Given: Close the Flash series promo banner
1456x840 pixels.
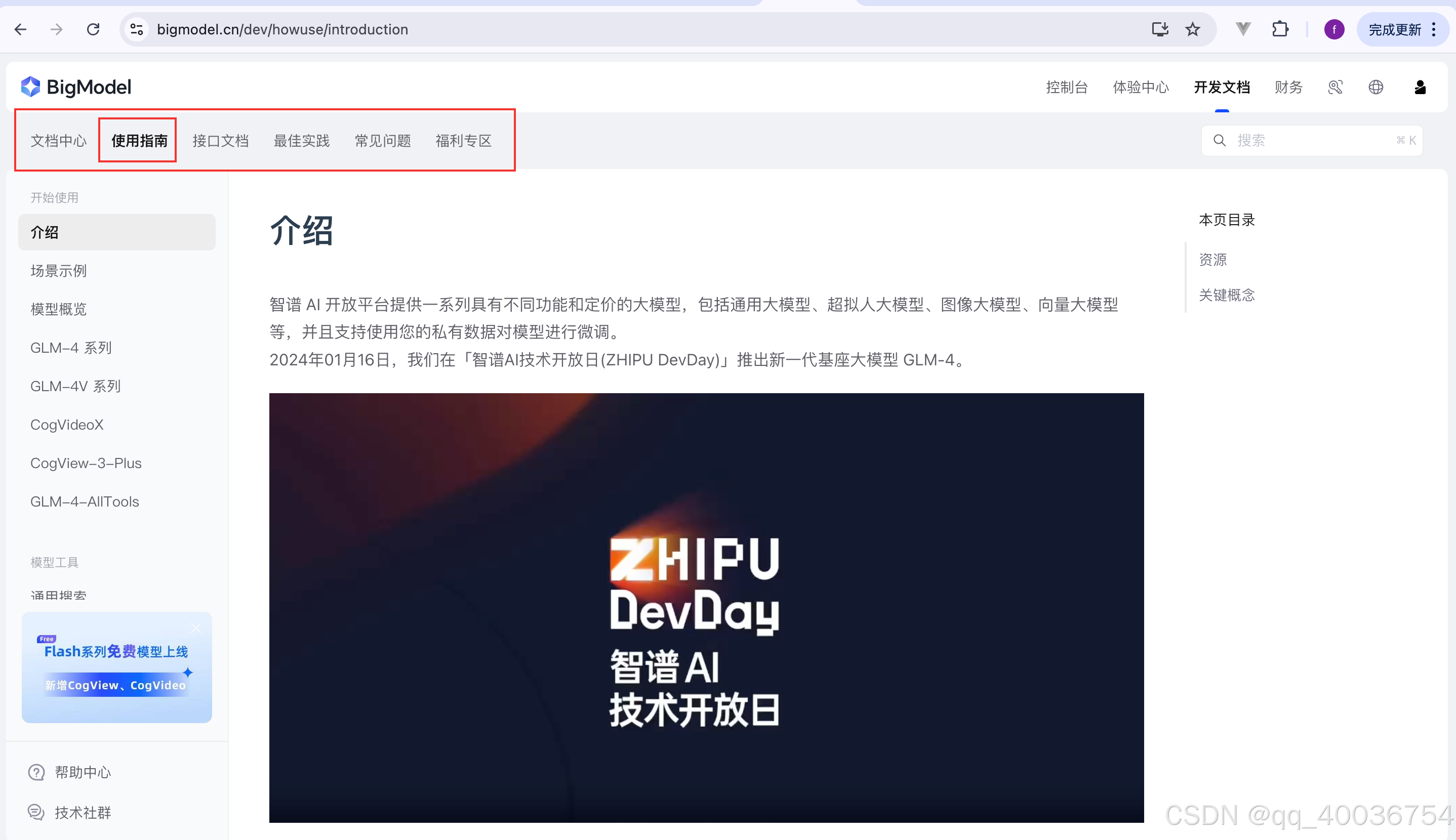Looking at the screenshot, I should (196, 628).
